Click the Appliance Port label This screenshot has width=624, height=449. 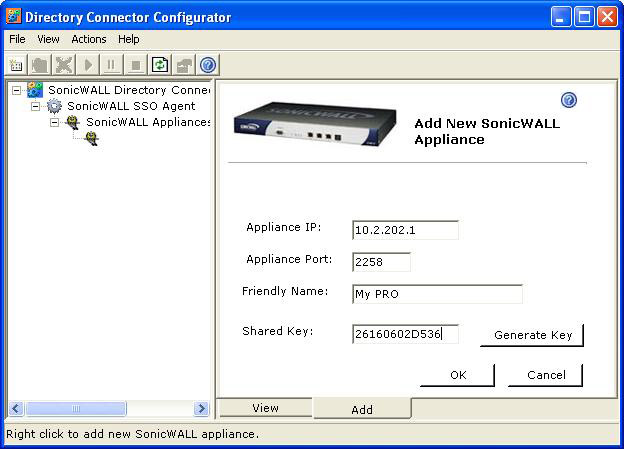(289, 259)
